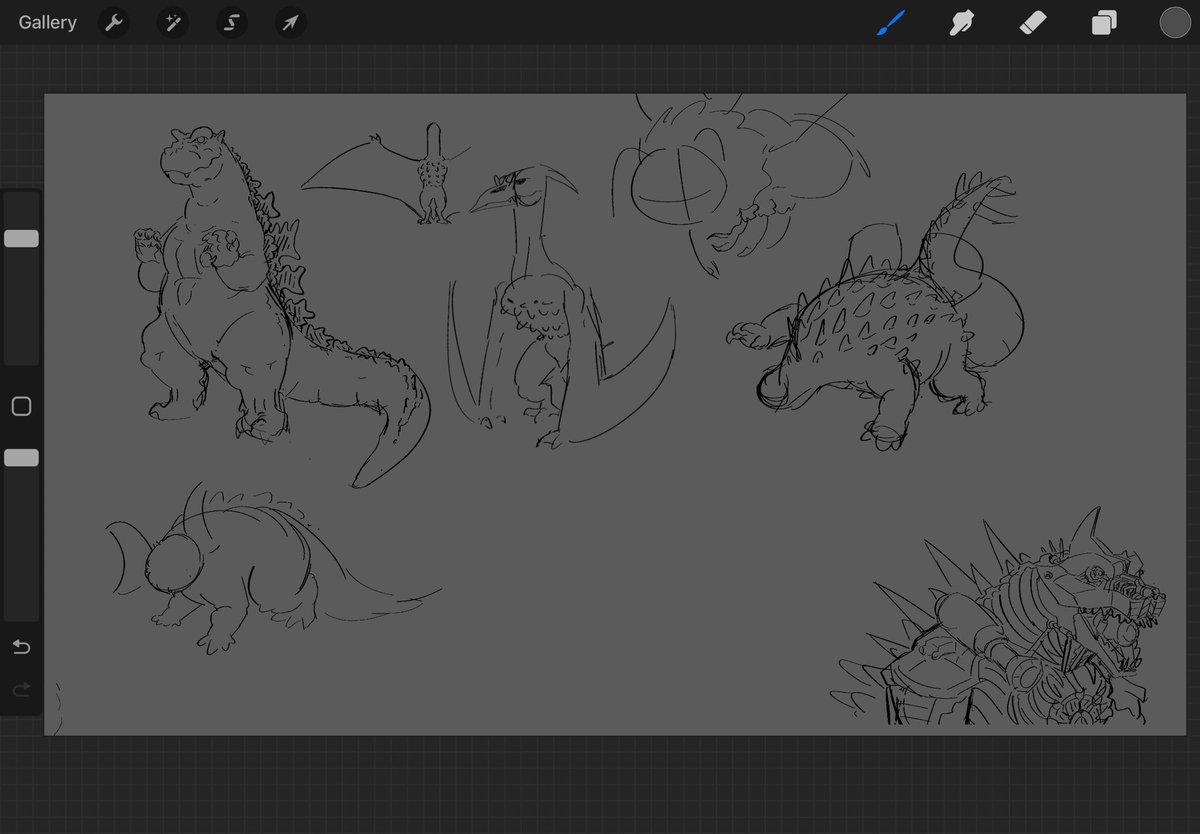Select the Eraser tool
Image resolution: width=1200 pixels, height=834 pixels.
(1033, 22)
